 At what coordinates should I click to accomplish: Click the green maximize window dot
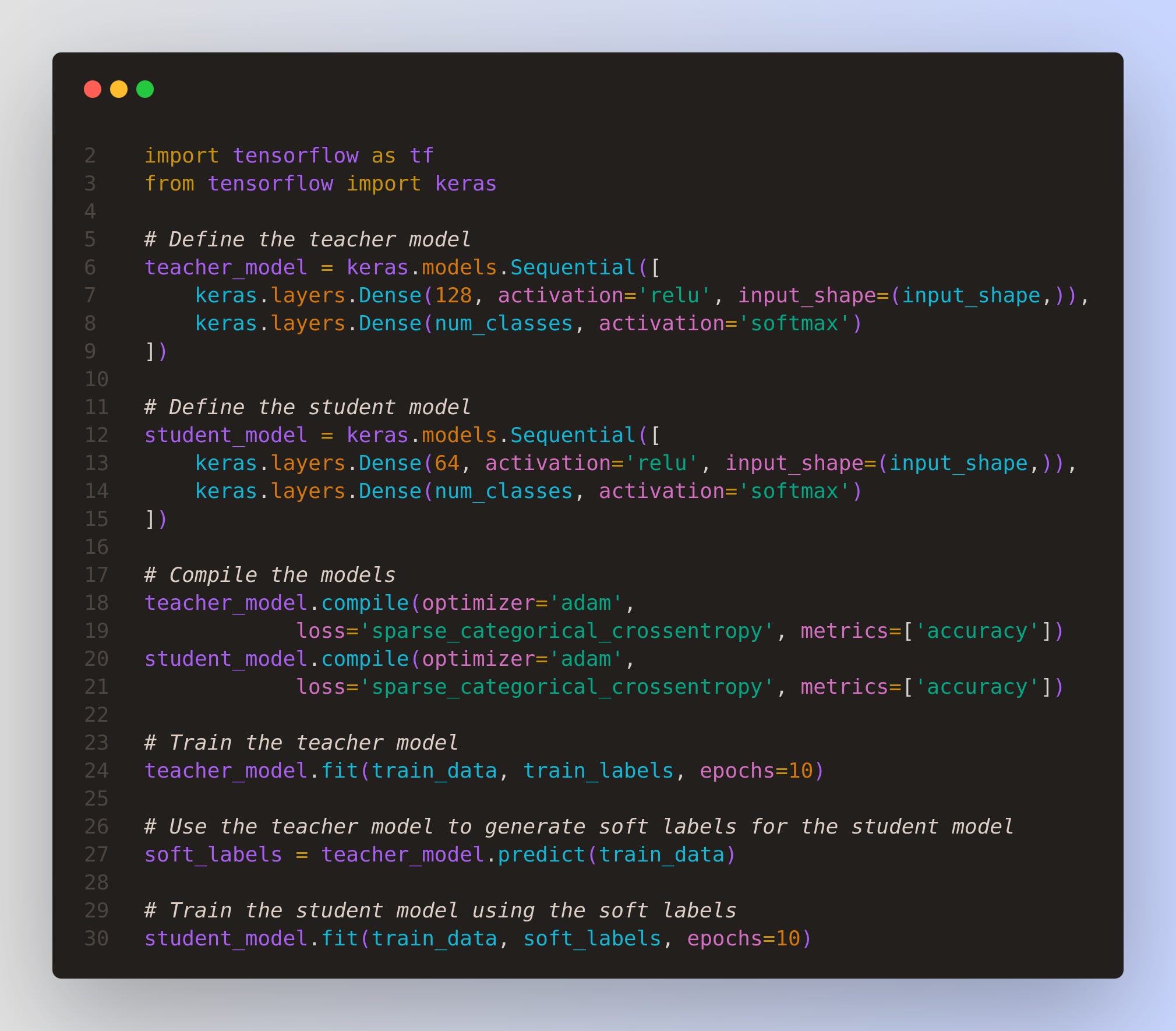pyautogui.click(x=145, y=89)
